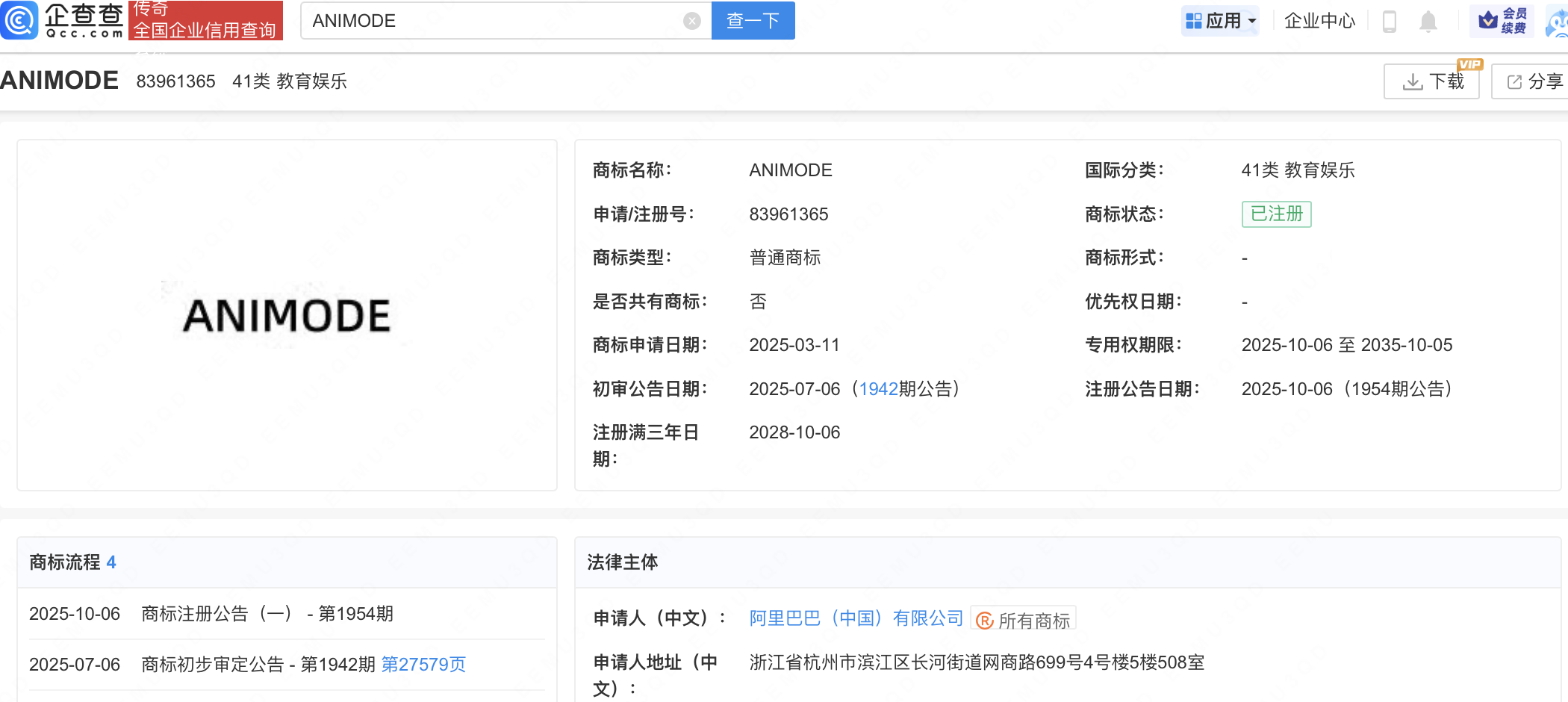Open page 第27579页 link
This screenshot has width=1568, height=702.
point(423,665)
